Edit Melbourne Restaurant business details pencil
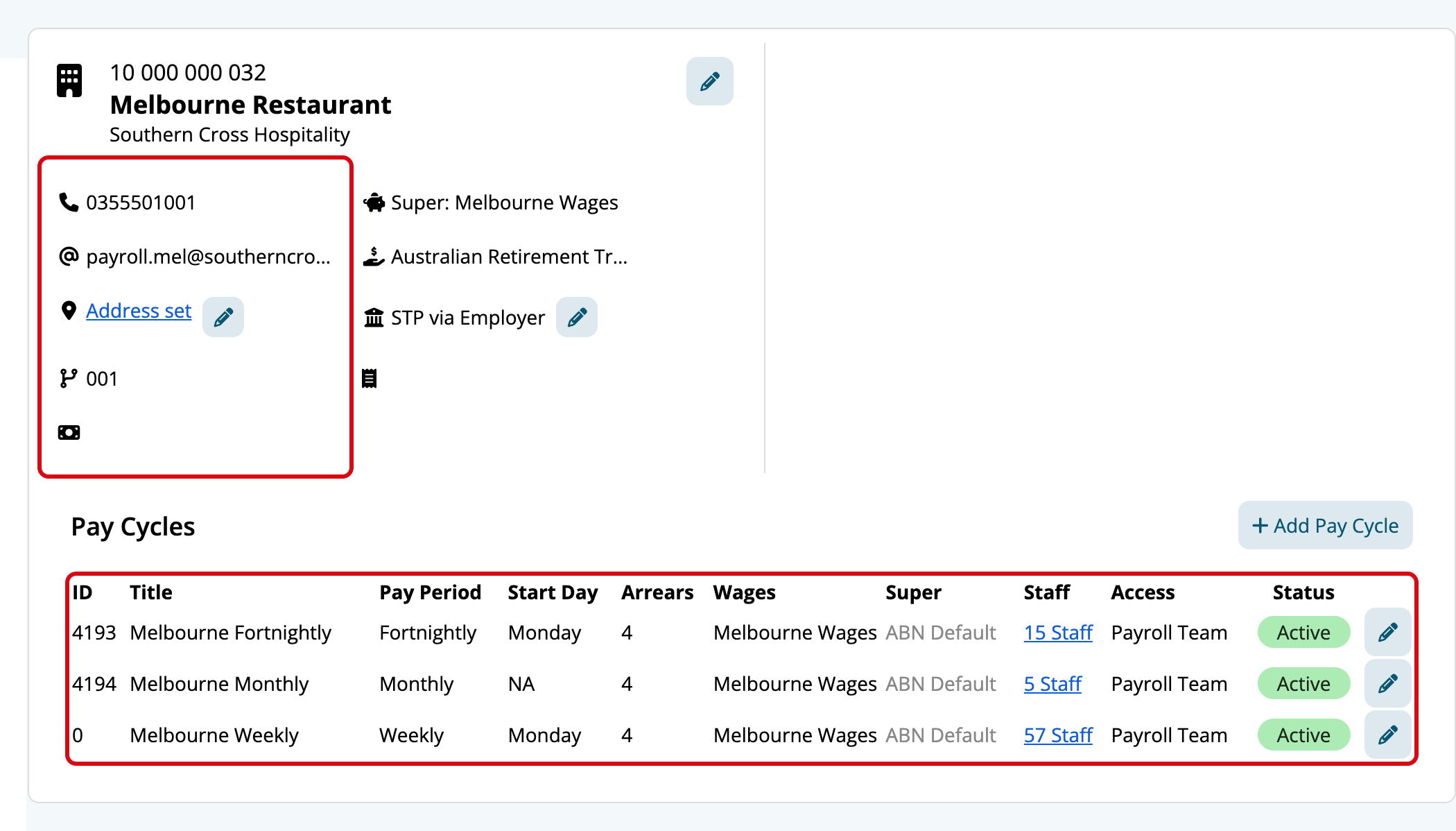Image resolution: width=1456 pixels, height=831 pixels. pos(709,81)
